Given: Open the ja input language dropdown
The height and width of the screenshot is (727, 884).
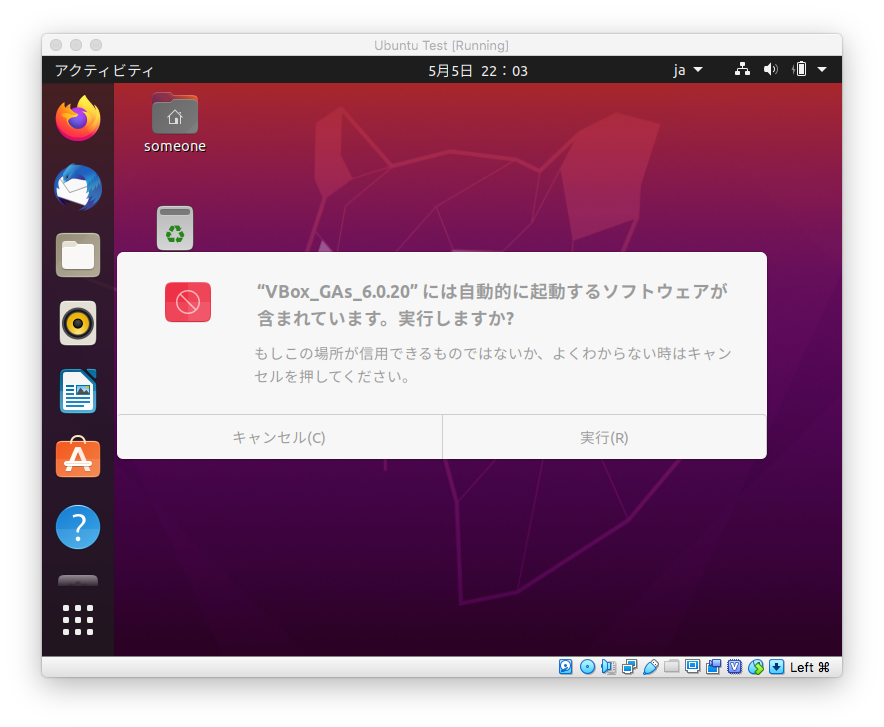Looking at the screenshot, I should (x=686, y=70).
